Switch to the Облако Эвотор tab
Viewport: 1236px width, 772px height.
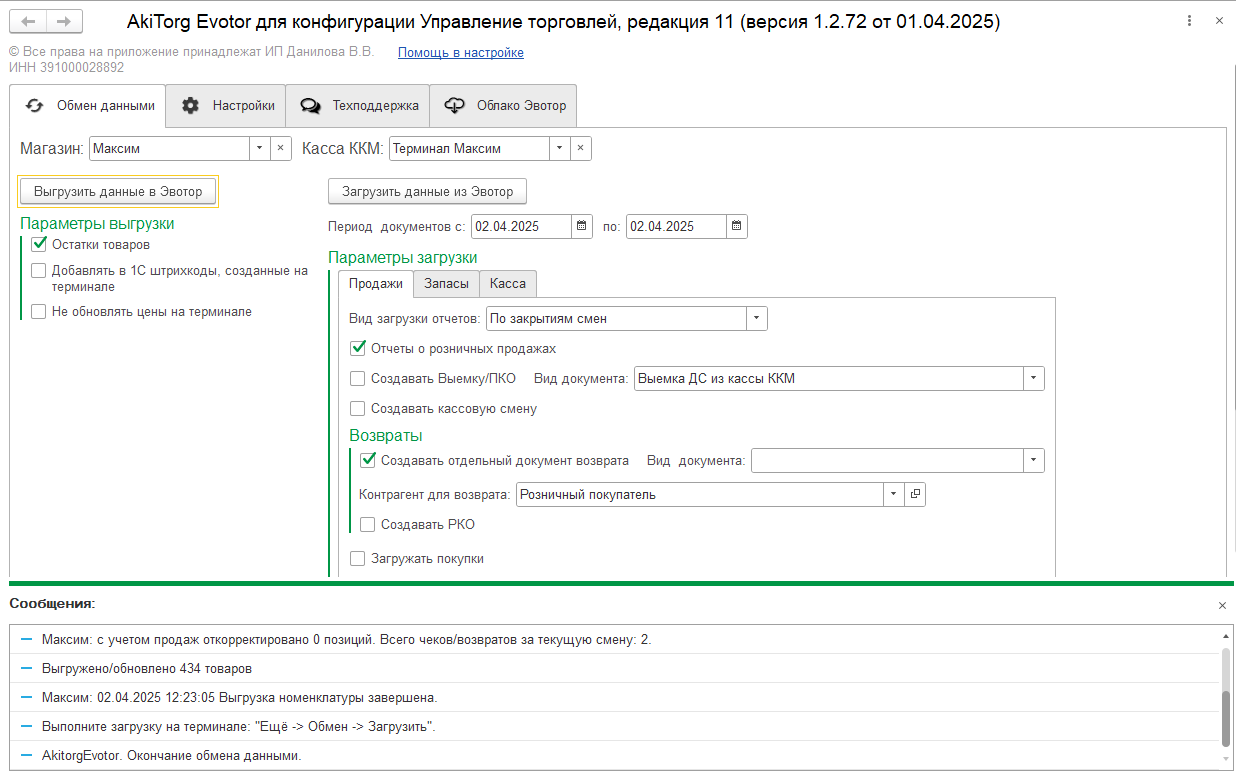pos(503,105)
